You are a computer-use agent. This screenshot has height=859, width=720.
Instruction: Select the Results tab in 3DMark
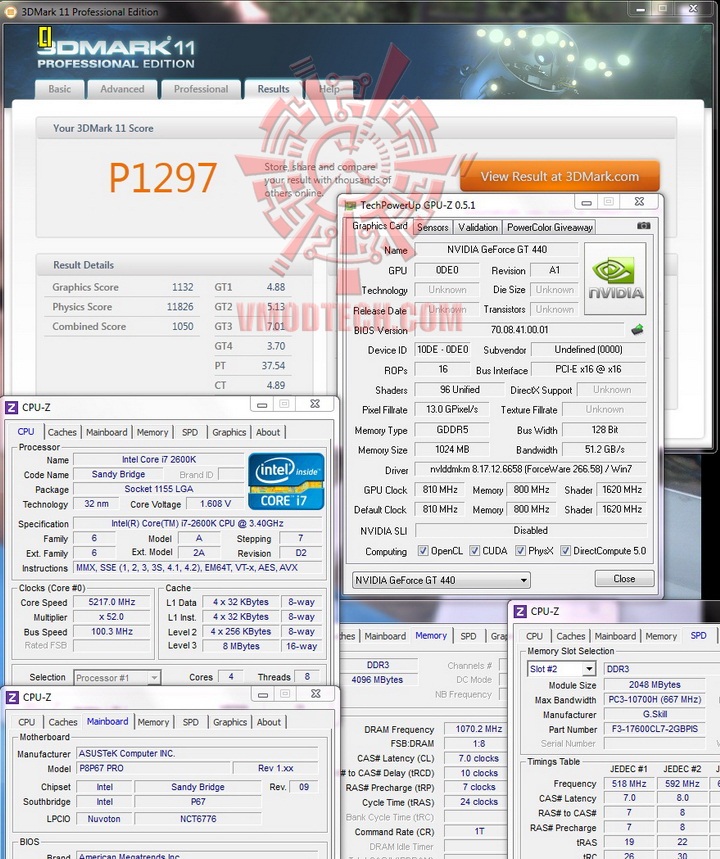point(273,89)
